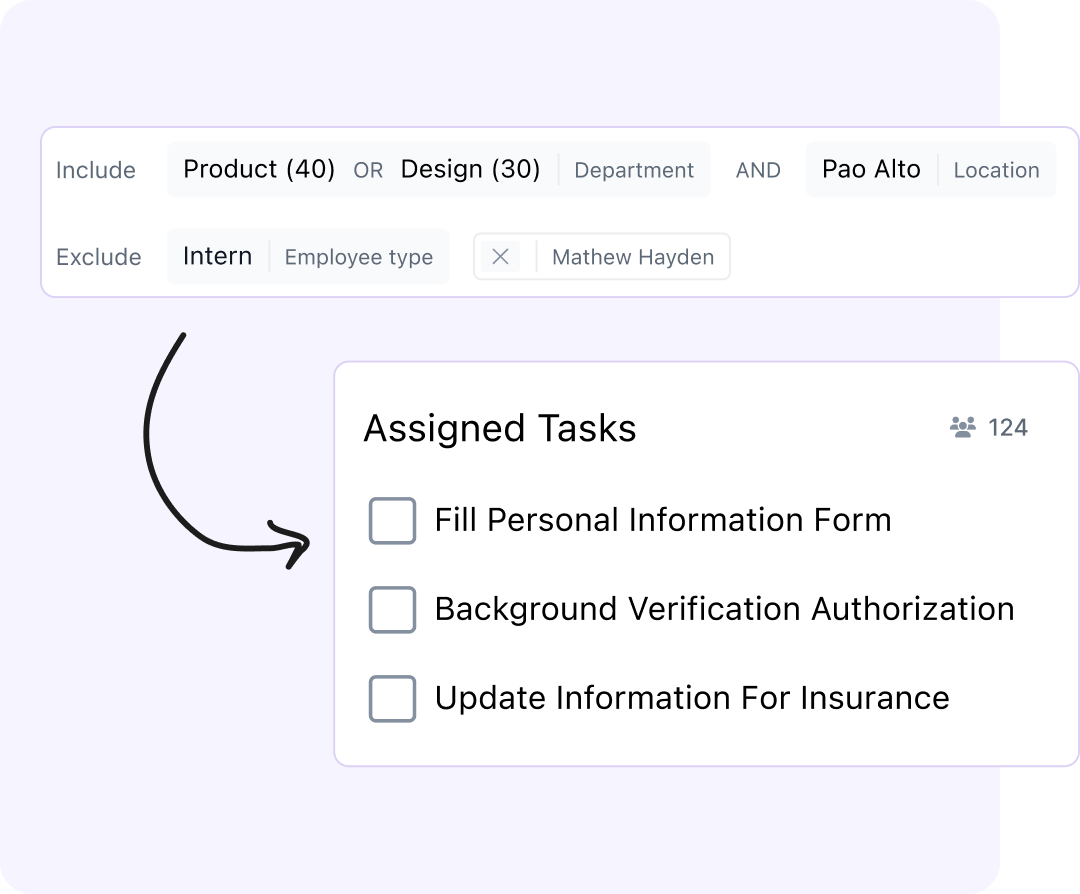The image size is (1080, 894).
Task: Click the Employee type filter label
Action: click(359, 257)
